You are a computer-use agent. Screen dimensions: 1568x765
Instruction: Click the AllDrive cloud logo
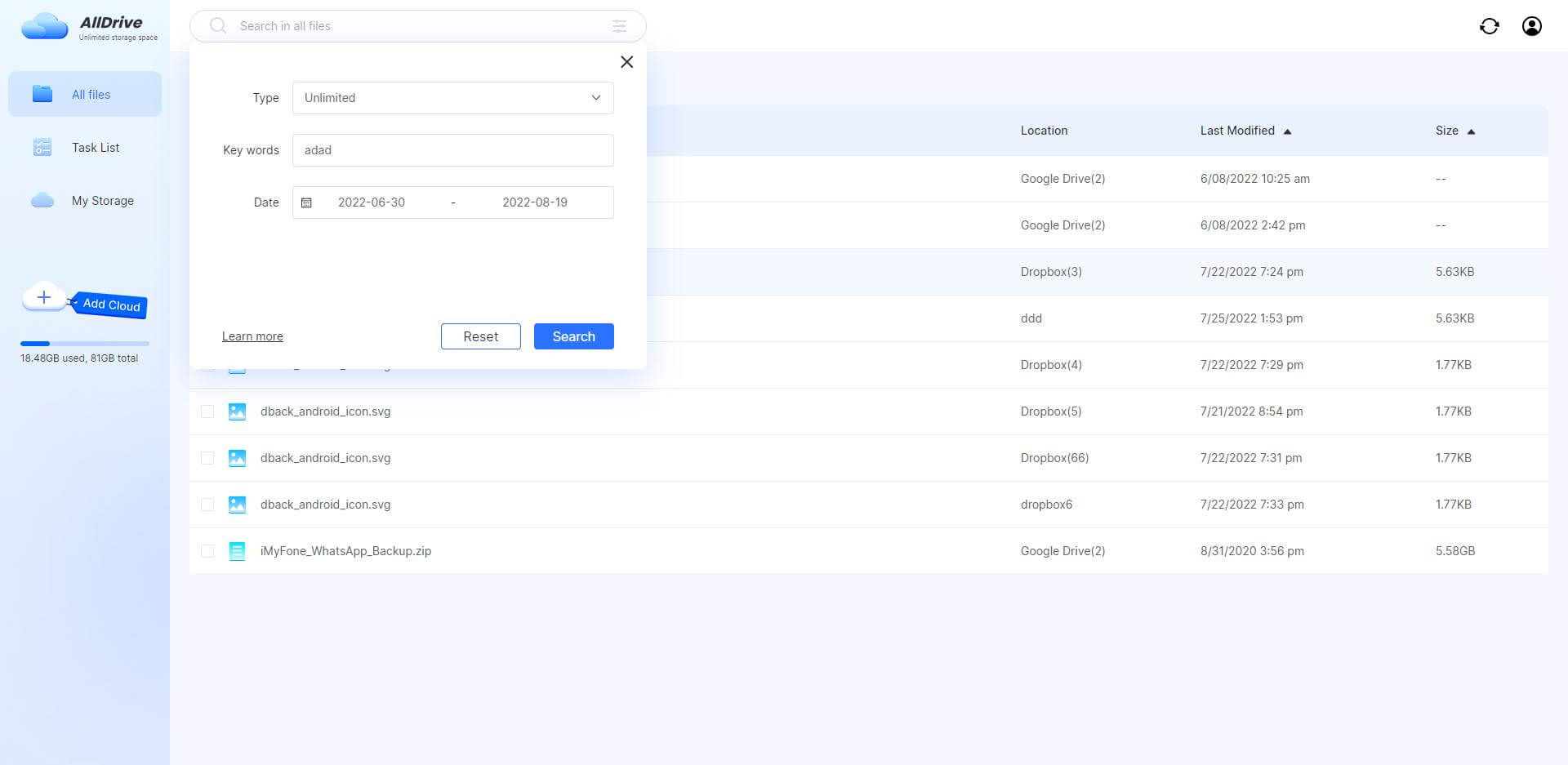point(45,26)
